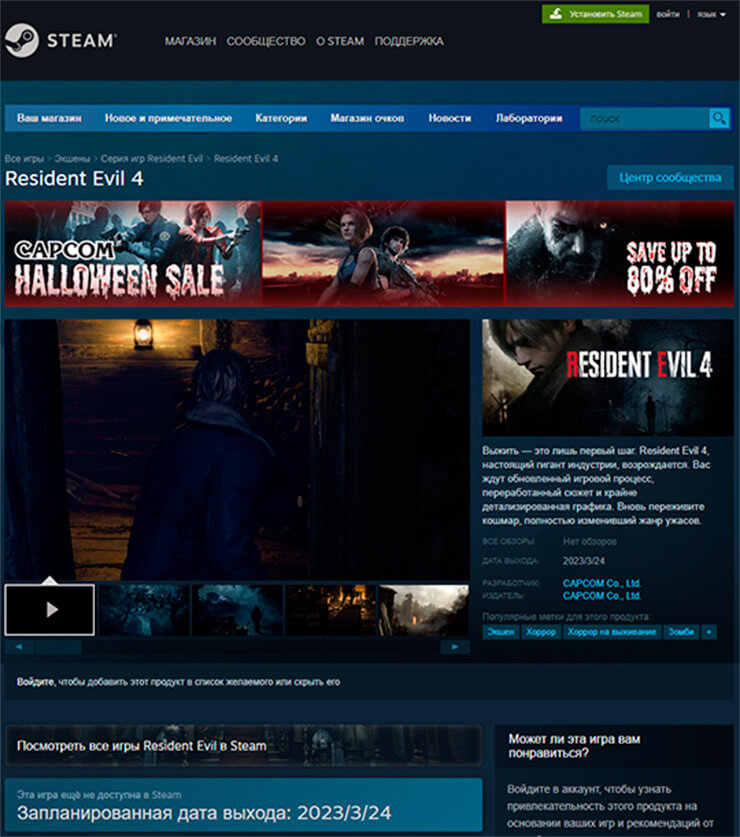Click the CAPCOM Co., Ltd. publisher link
The height and width of the screenshot is (837, 740).
coord(602,596)
